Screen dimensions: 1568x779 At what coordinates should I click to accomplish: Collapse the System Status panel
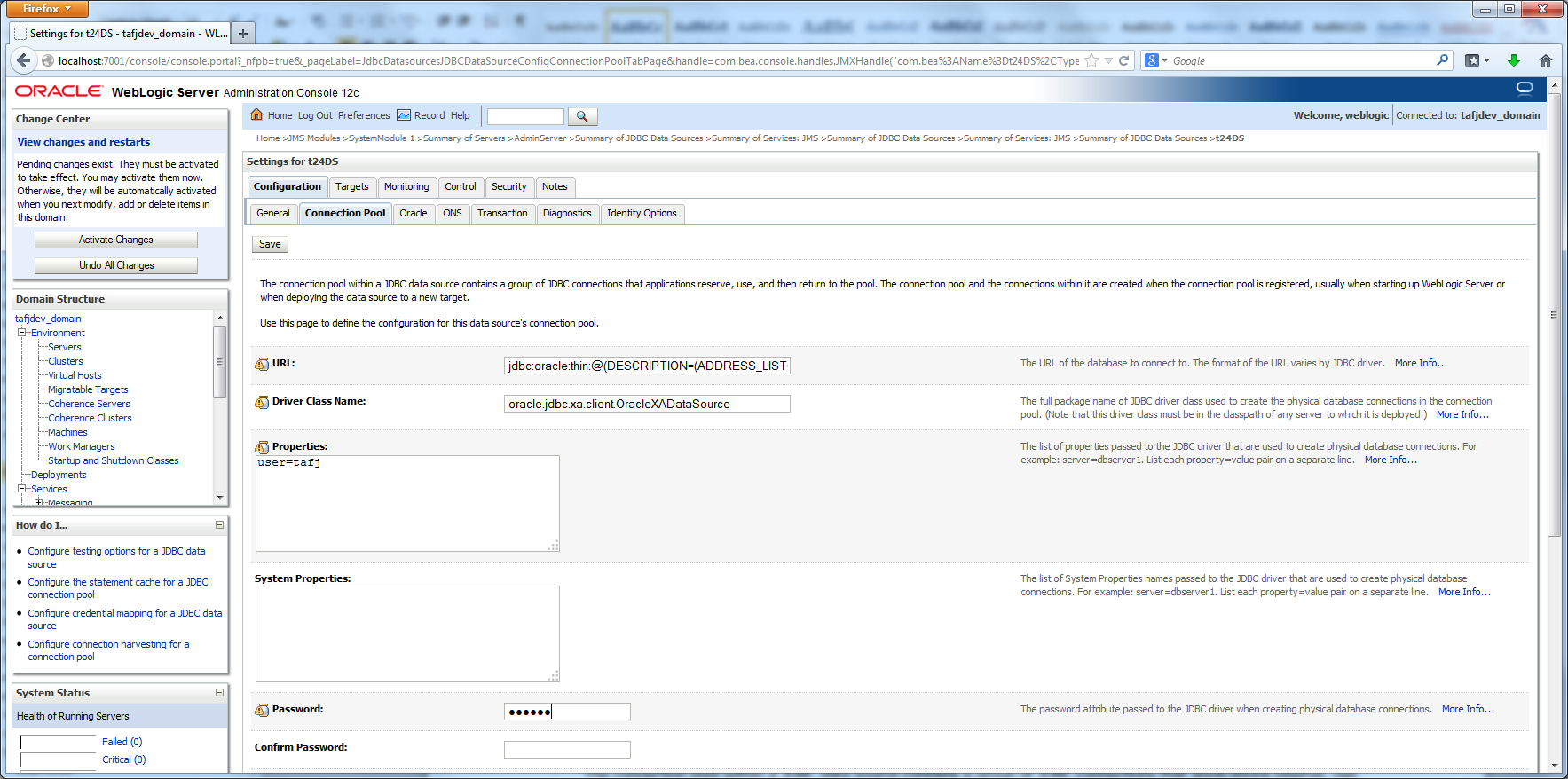(219, 693)
